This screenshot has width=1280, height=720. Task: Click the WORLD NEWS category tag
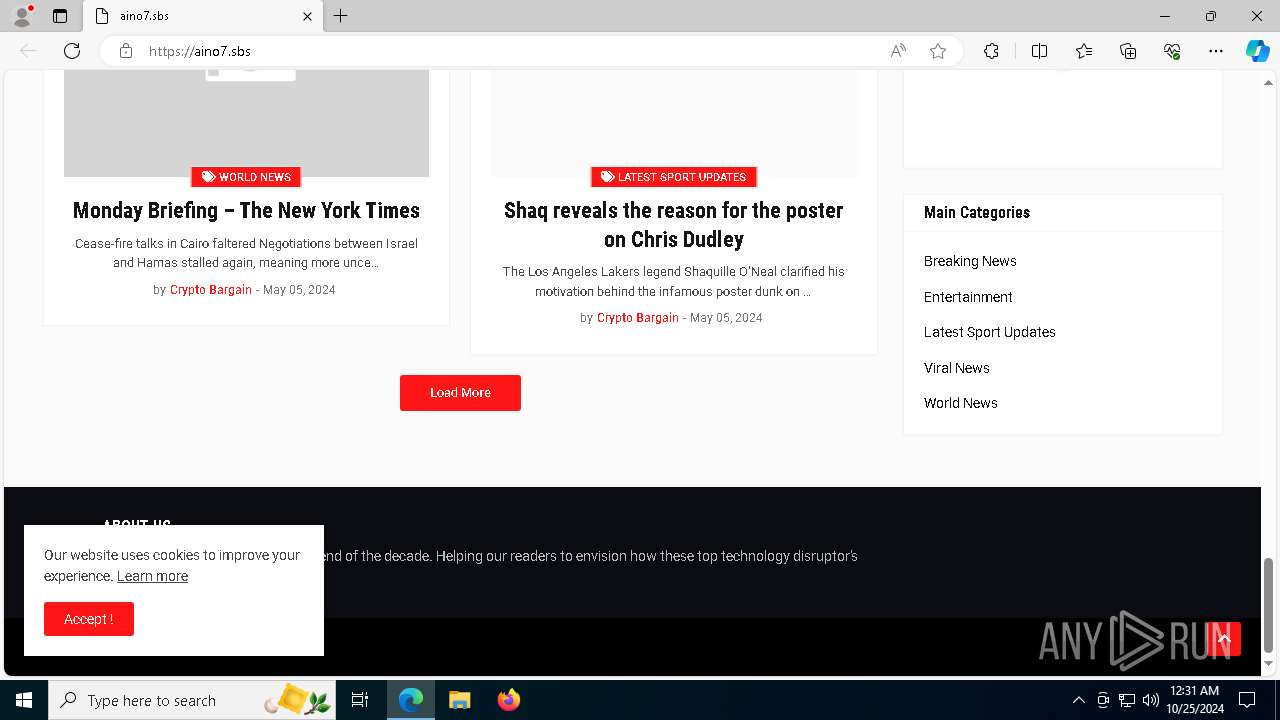pyautogui.click(x=246, y=177)
